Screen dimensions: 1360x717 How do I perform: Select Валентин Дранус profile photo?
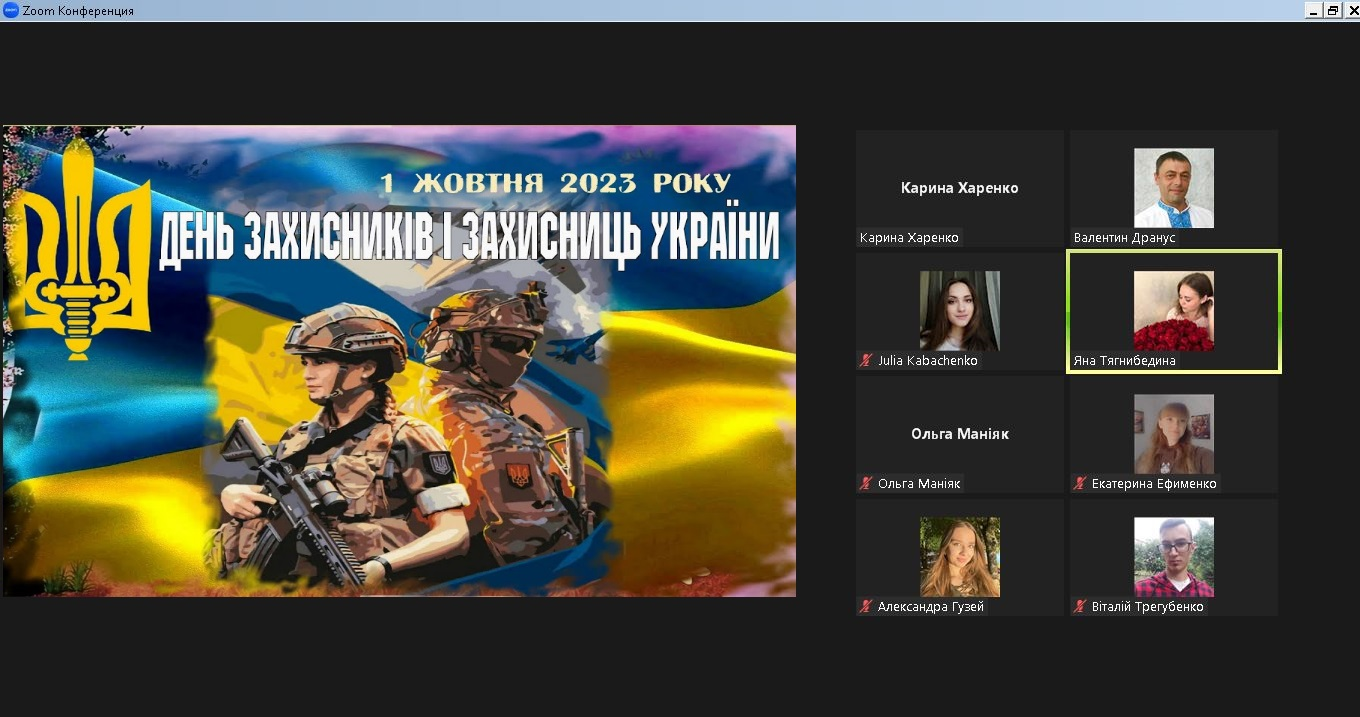point(1174,188)
